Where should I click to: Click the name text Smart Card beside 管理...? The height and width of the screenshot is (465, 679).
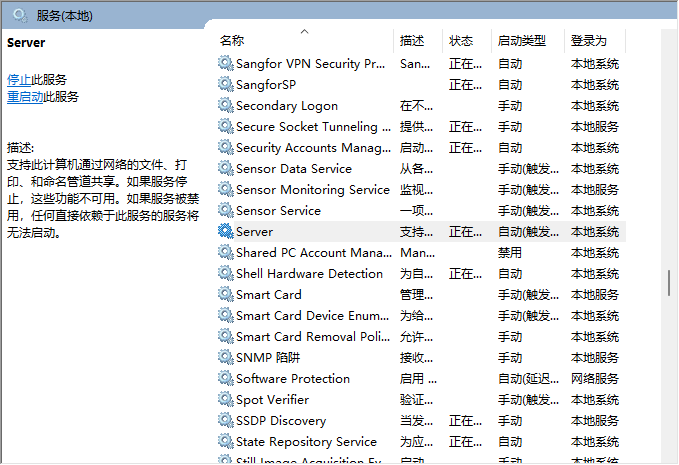click(x=268, y=295)
